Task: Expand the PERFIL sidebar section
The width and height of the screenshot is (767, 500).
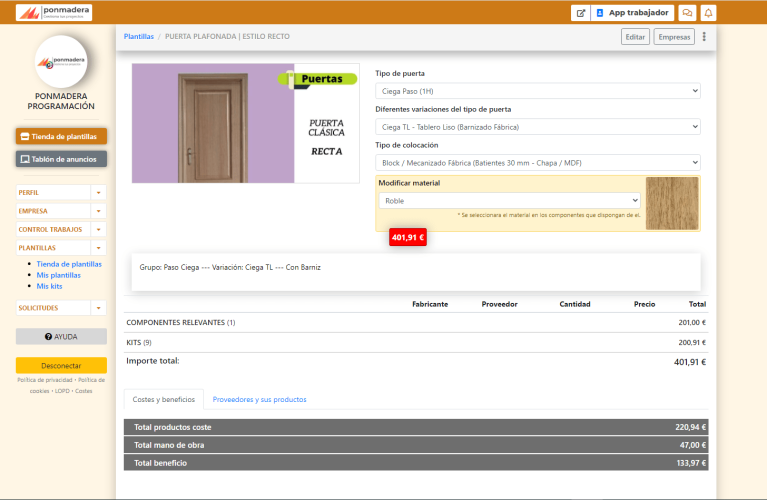Action: click(61, 192)
